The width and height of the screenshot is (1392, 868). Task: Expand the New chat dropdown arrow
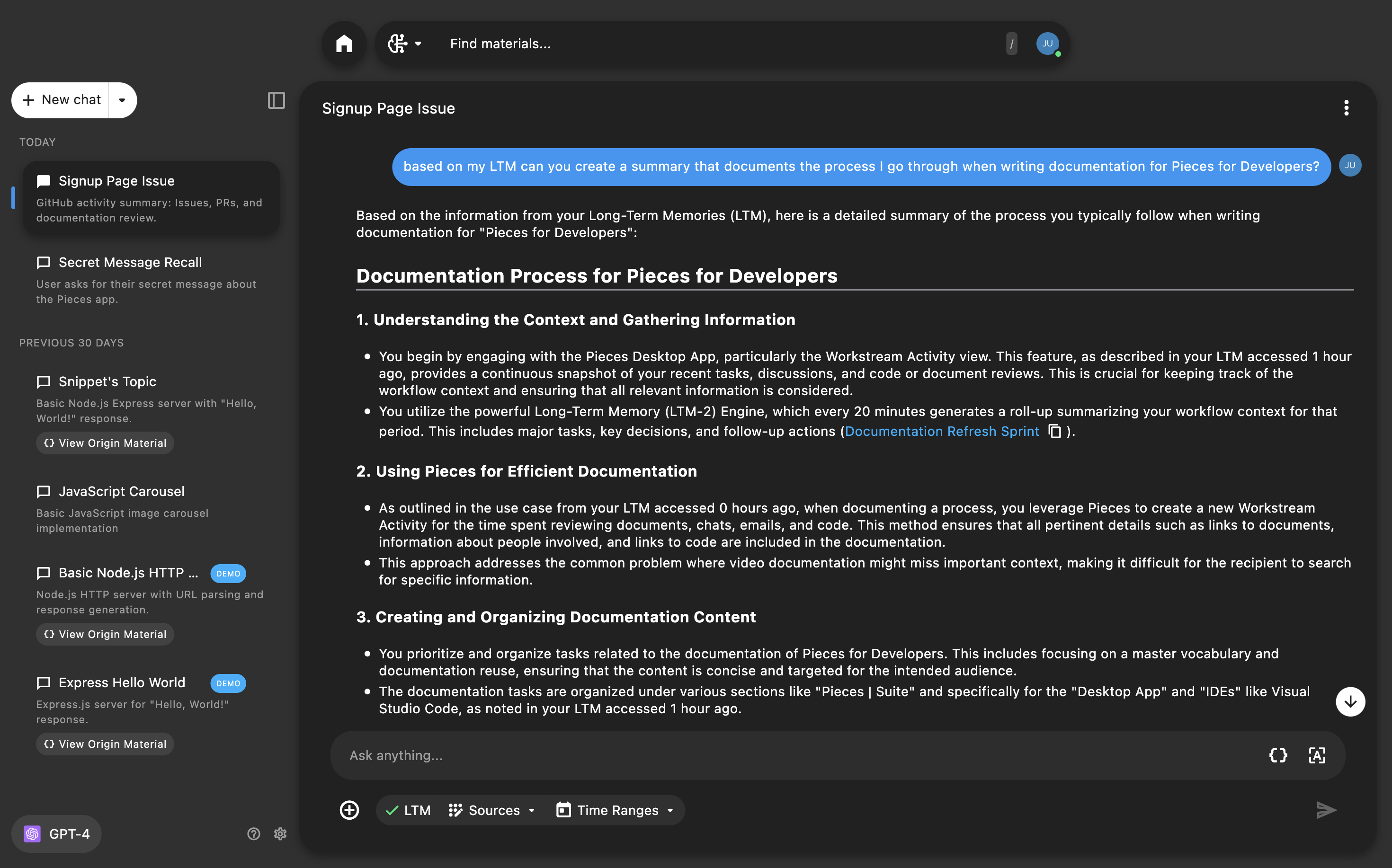(122, 100)
